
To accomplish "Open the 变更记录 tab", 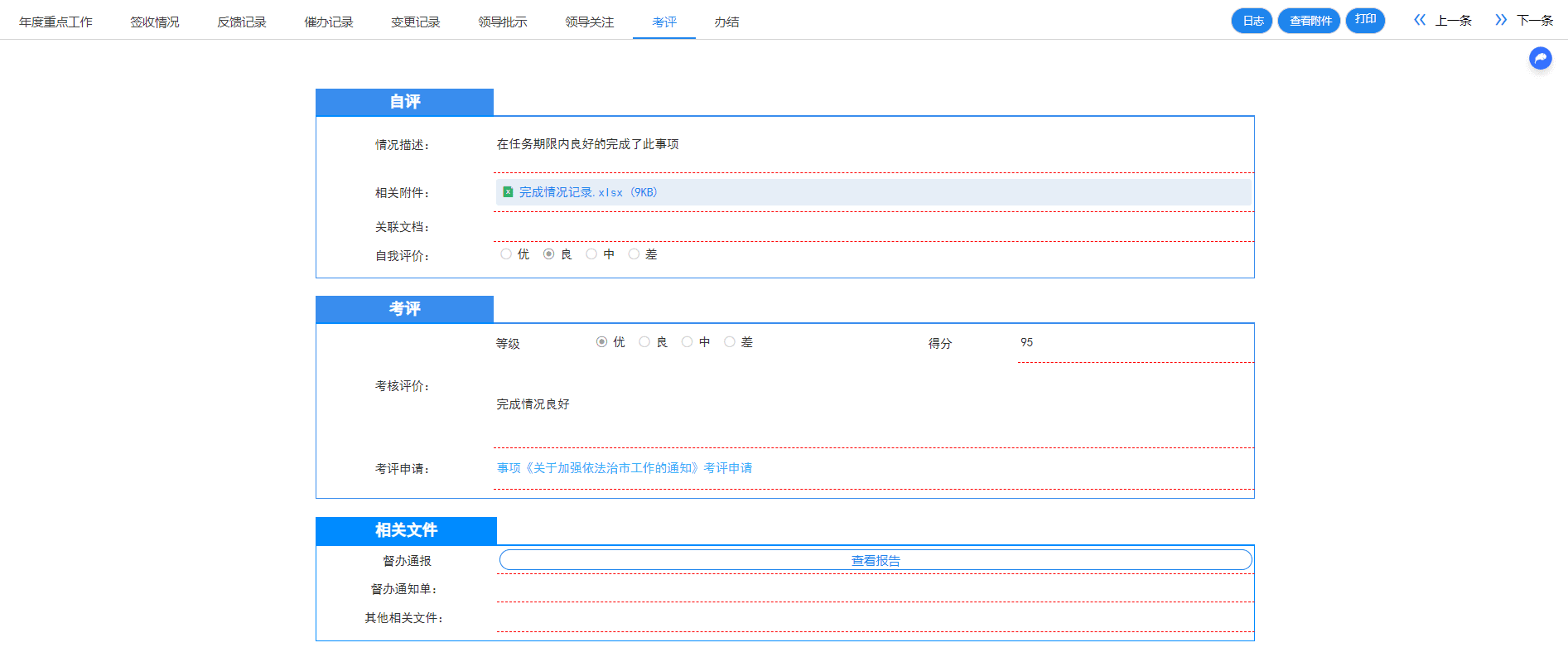I will [416, 22].
